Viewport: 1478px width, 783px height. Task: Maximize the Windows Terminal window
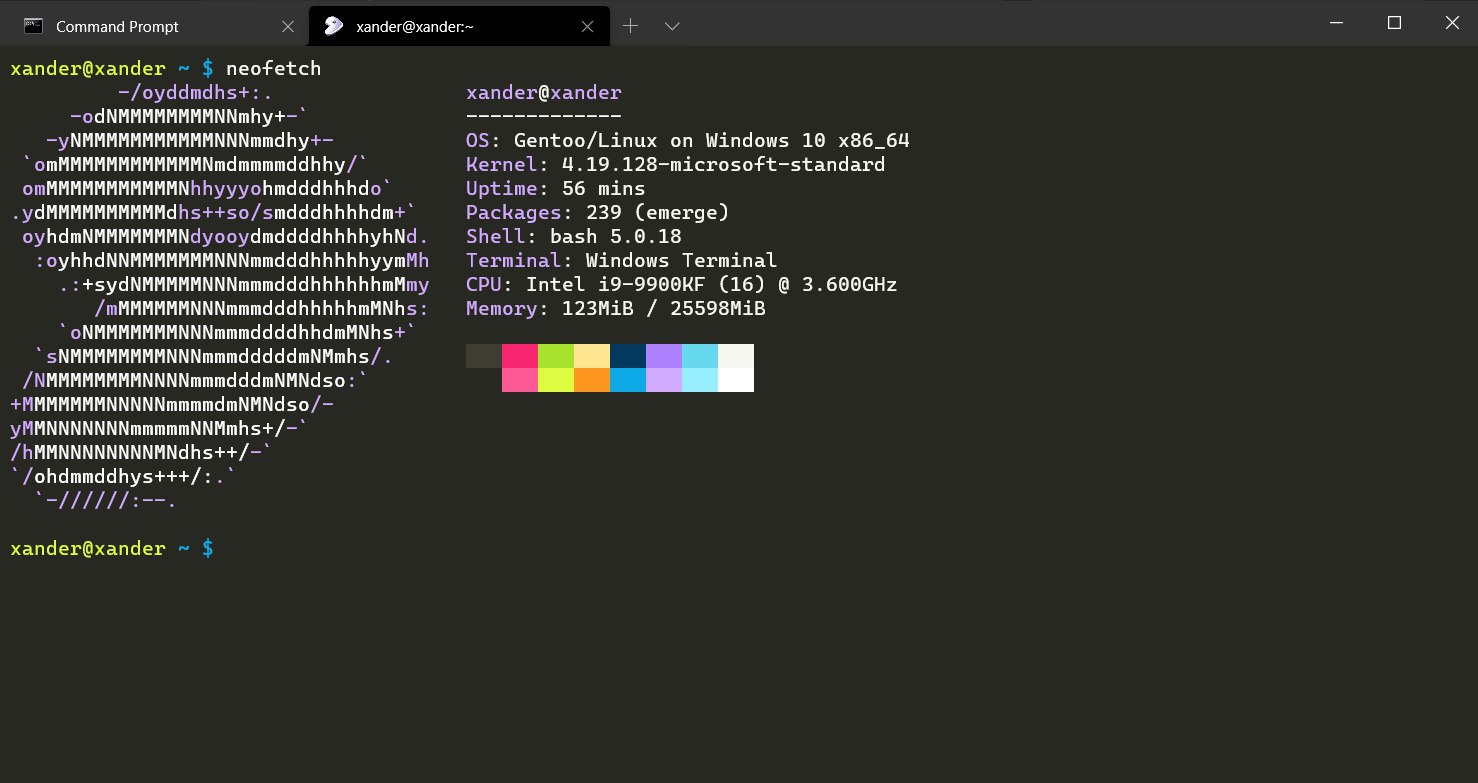tap(1394, 23)
